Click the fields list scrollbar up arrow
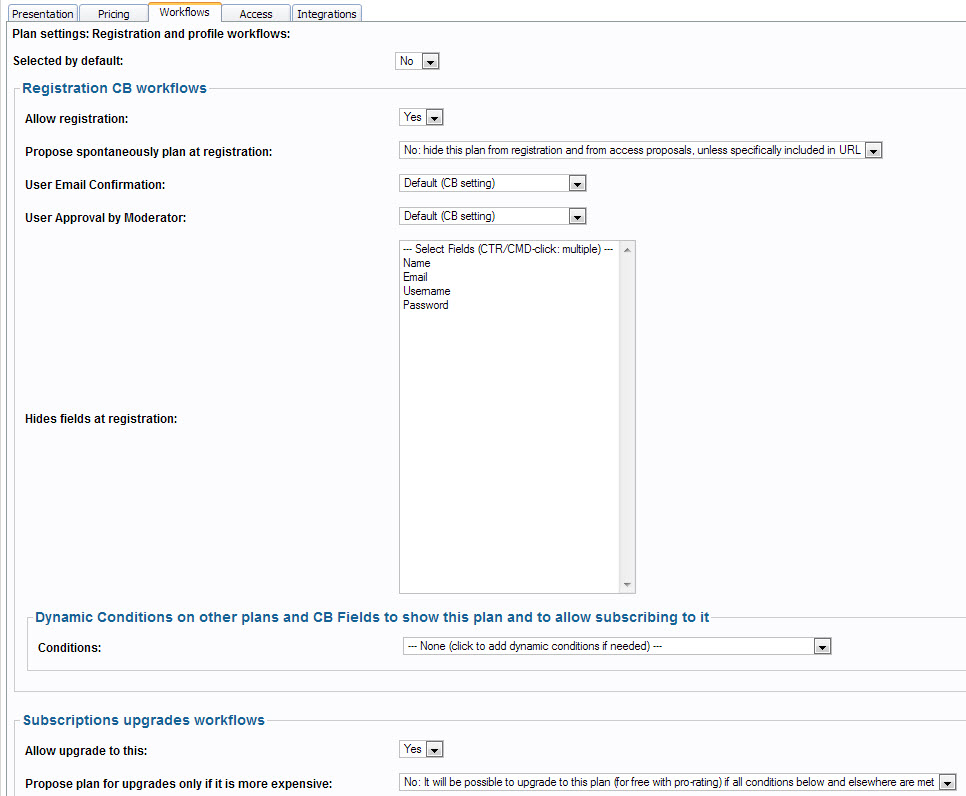The height and width of the screenshot is (796, 966). coord(627,249)
